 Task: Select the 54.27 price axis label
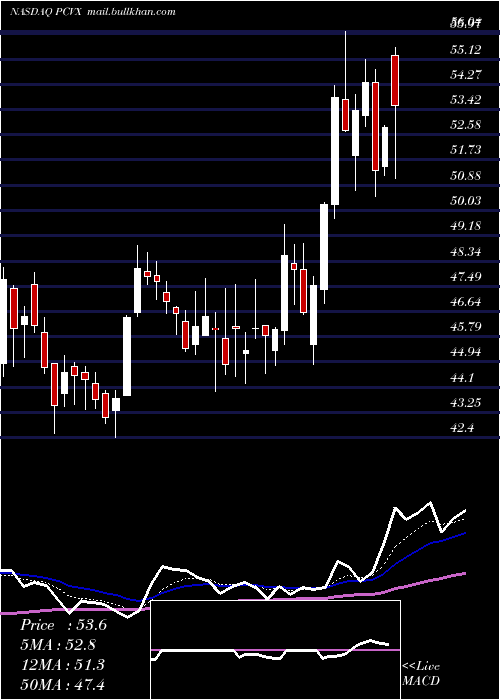click(x=466, y=75)
